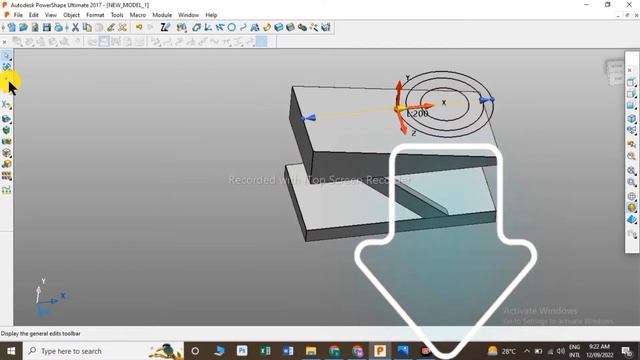The width and height of the screenshot is (640, 360).
Task: Open Excel from taskbar
Action: point(265,351)
